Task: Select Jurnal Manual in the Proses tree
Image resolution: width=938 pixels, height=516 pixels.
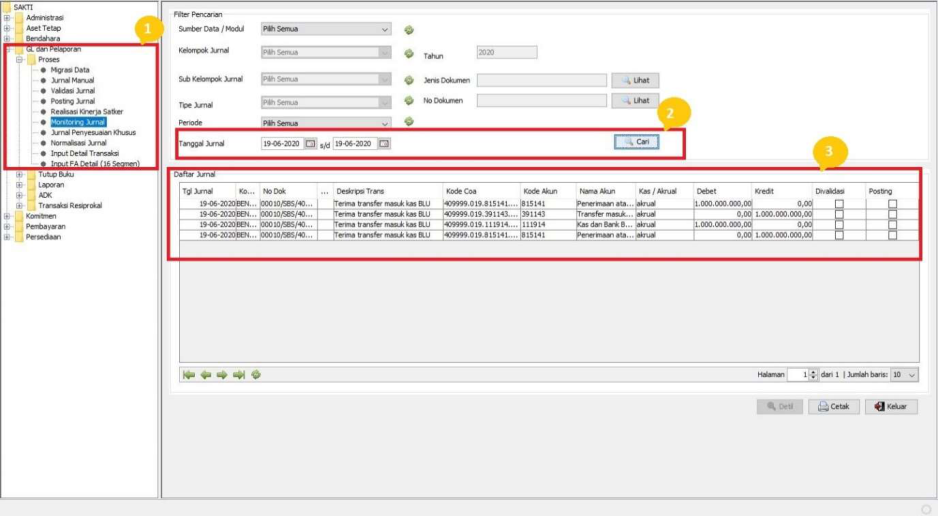Action: pyautogui.click(x=72, y=80)
